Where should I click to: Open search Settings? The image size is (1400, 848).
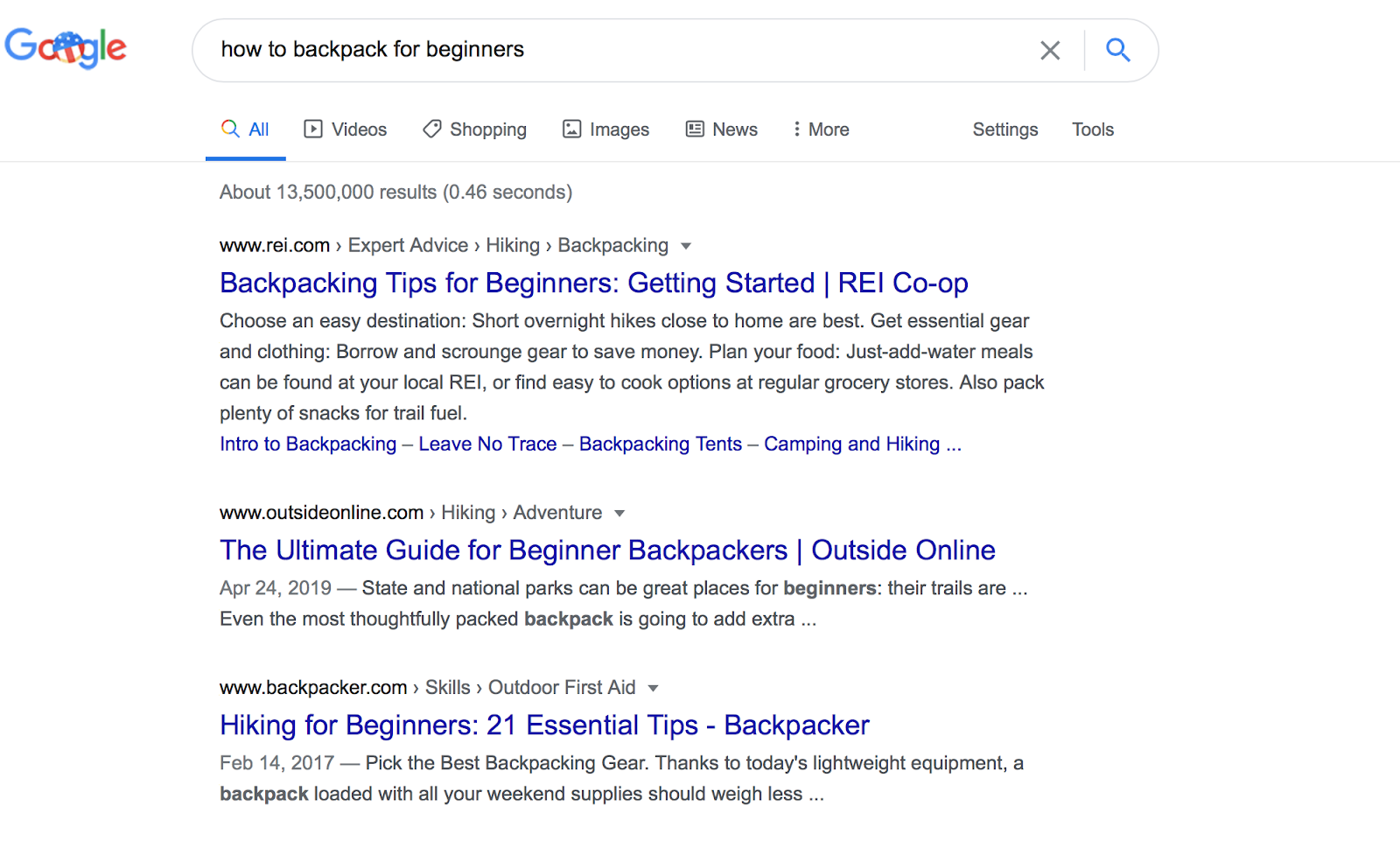coord(1005,130)
